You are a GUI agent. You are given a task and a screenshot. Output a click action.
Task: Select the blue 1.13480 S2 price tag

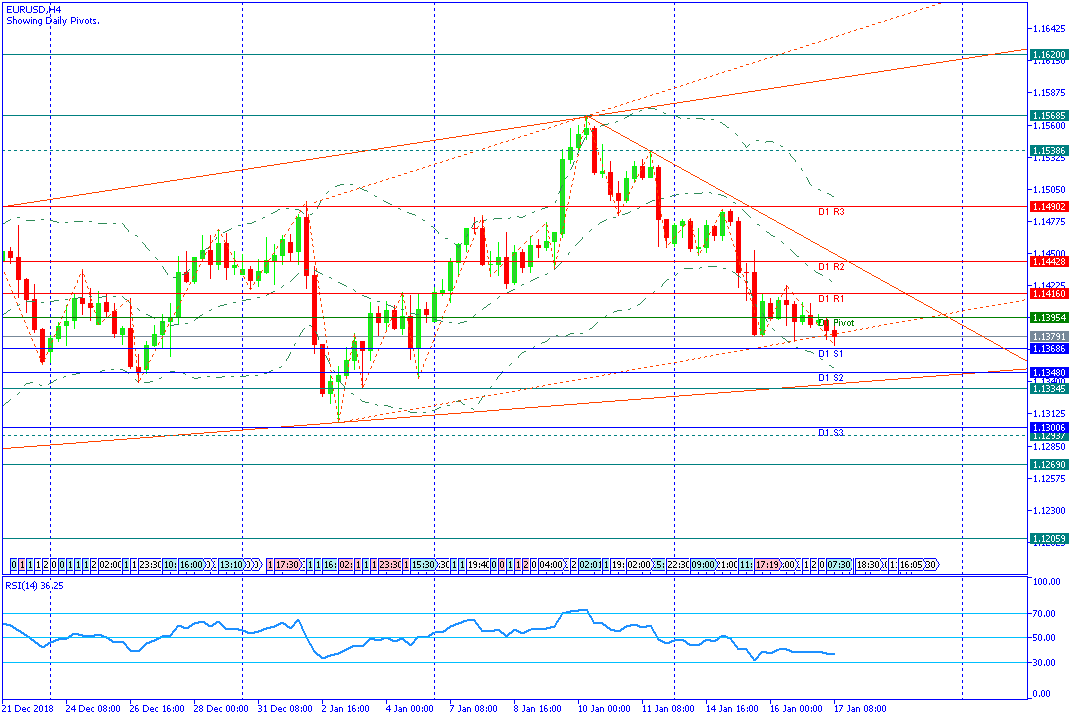click(1049, 373)
